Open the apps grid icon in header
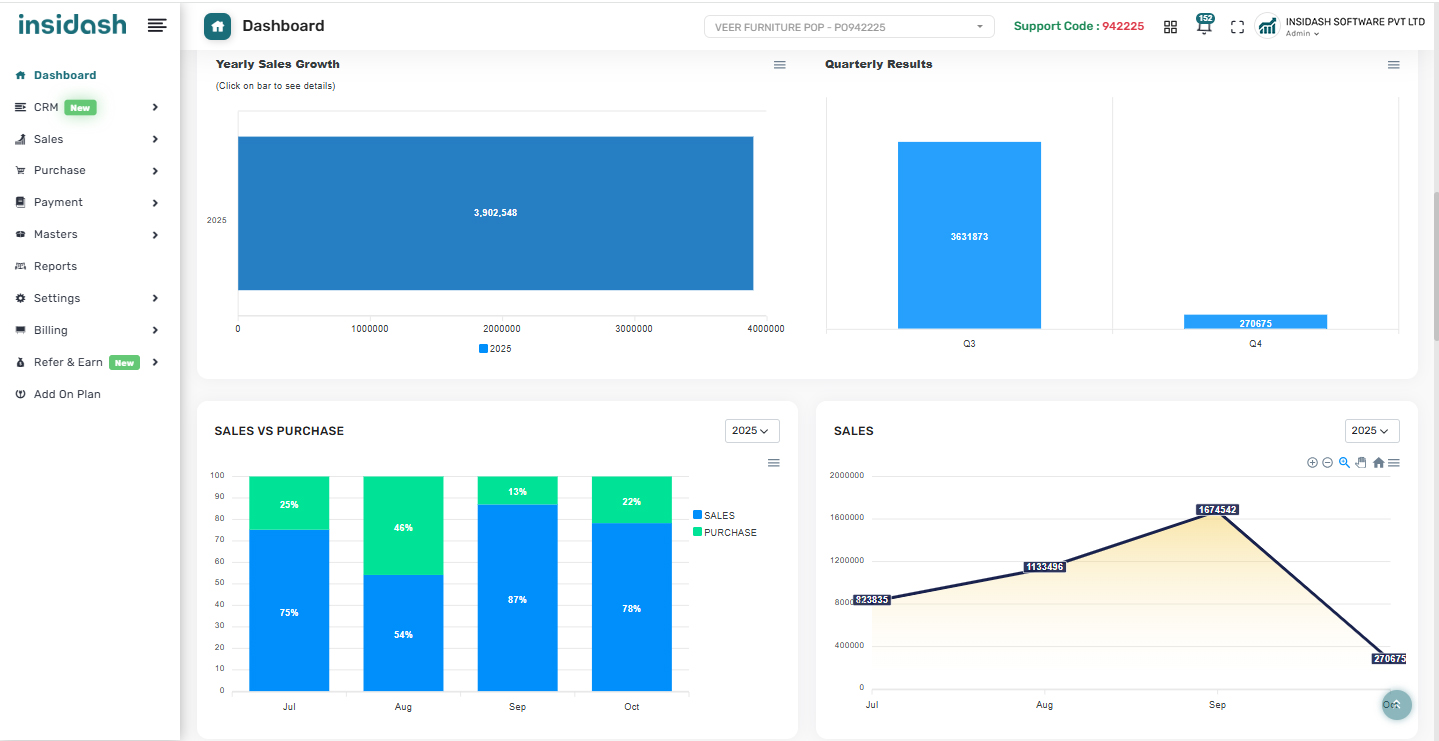Image resolution: width=1439 pixels, height=741 pixels. 1170,27
